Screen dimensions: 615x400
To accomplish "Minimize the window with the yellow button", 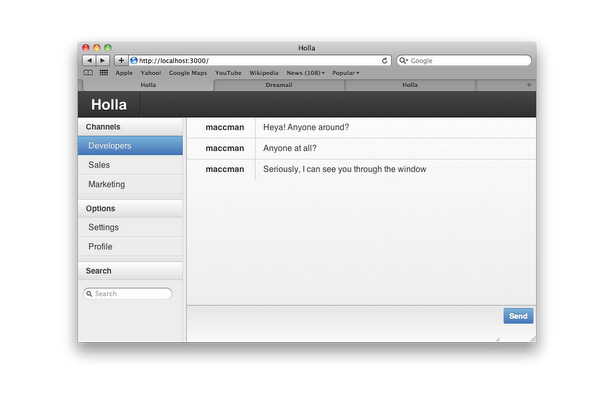I will click(x=96, y=47).
